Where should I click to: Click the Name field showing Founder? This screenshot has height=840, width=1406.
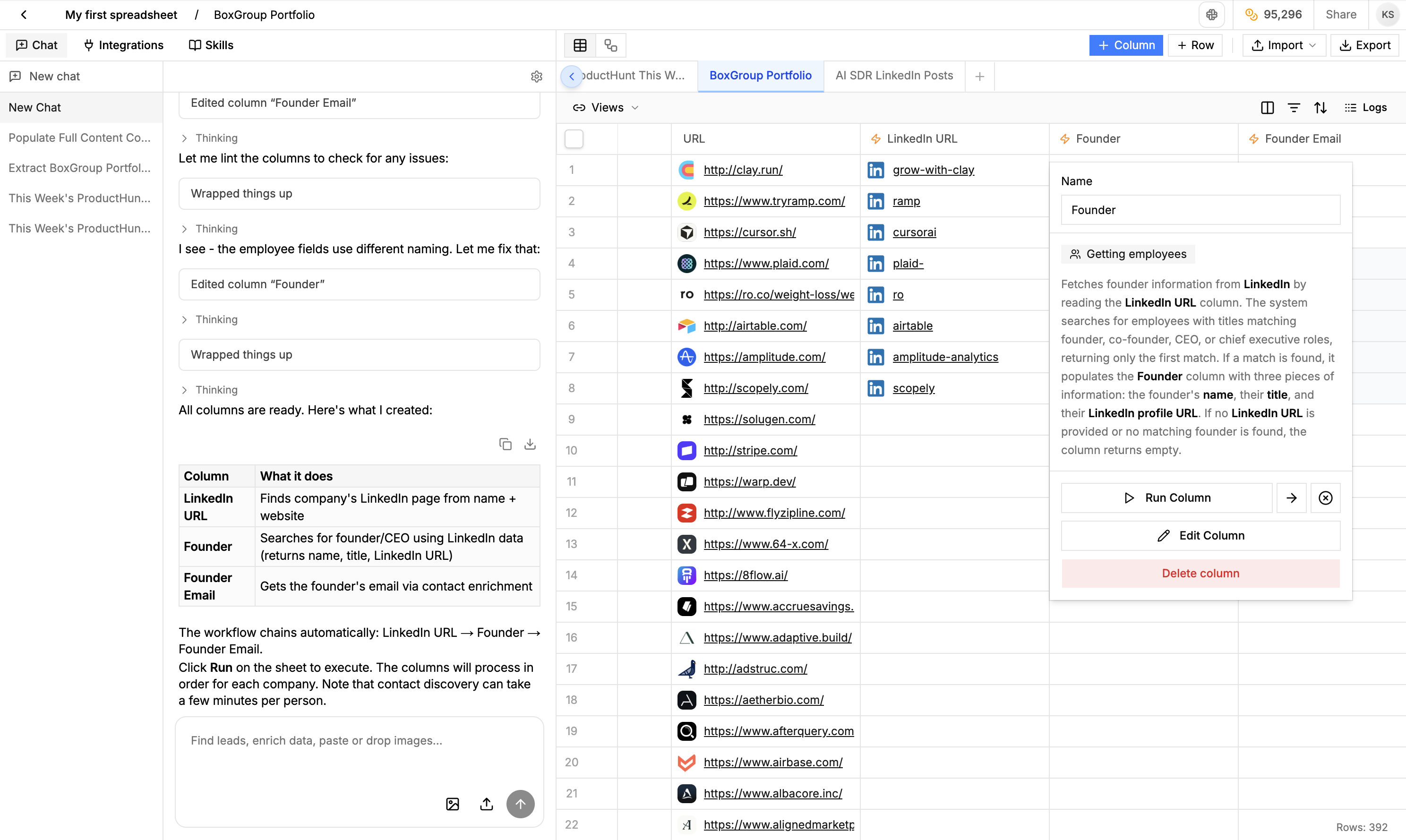(x=1200, y=210)
